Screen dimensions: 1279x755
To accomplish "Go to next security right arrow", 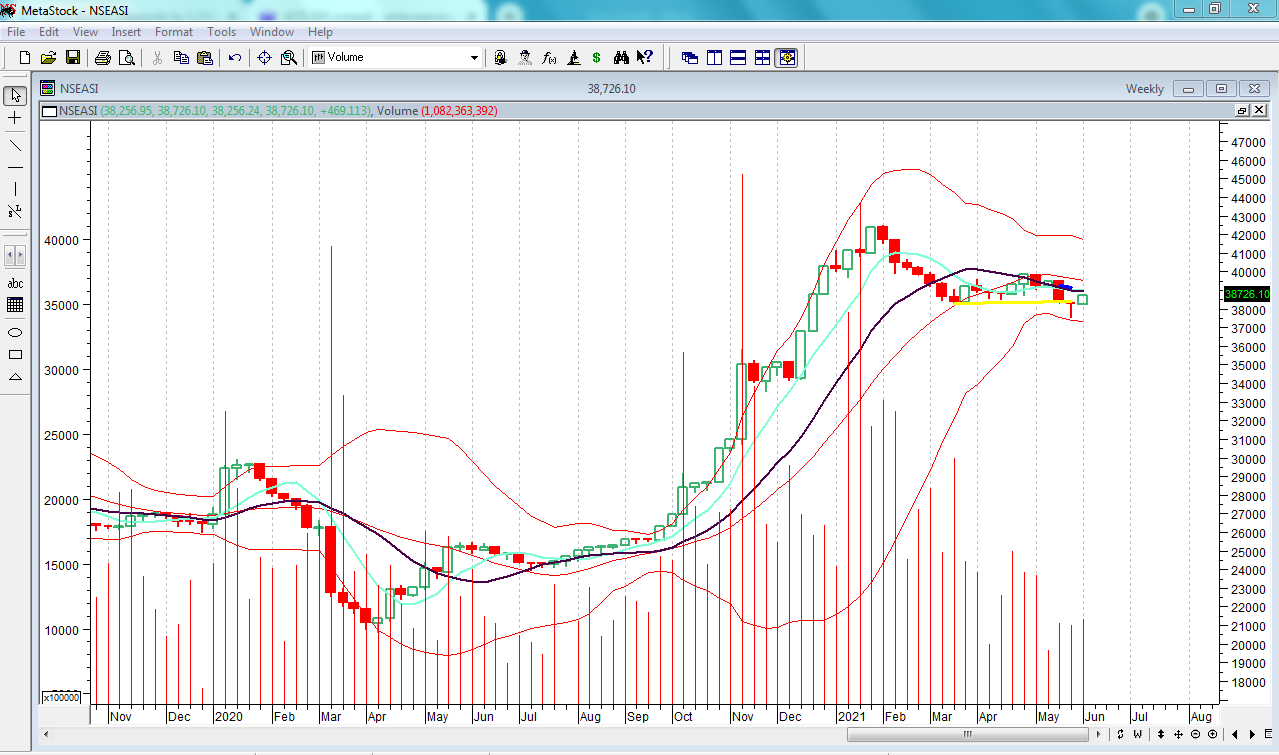I will (1253, 734).
